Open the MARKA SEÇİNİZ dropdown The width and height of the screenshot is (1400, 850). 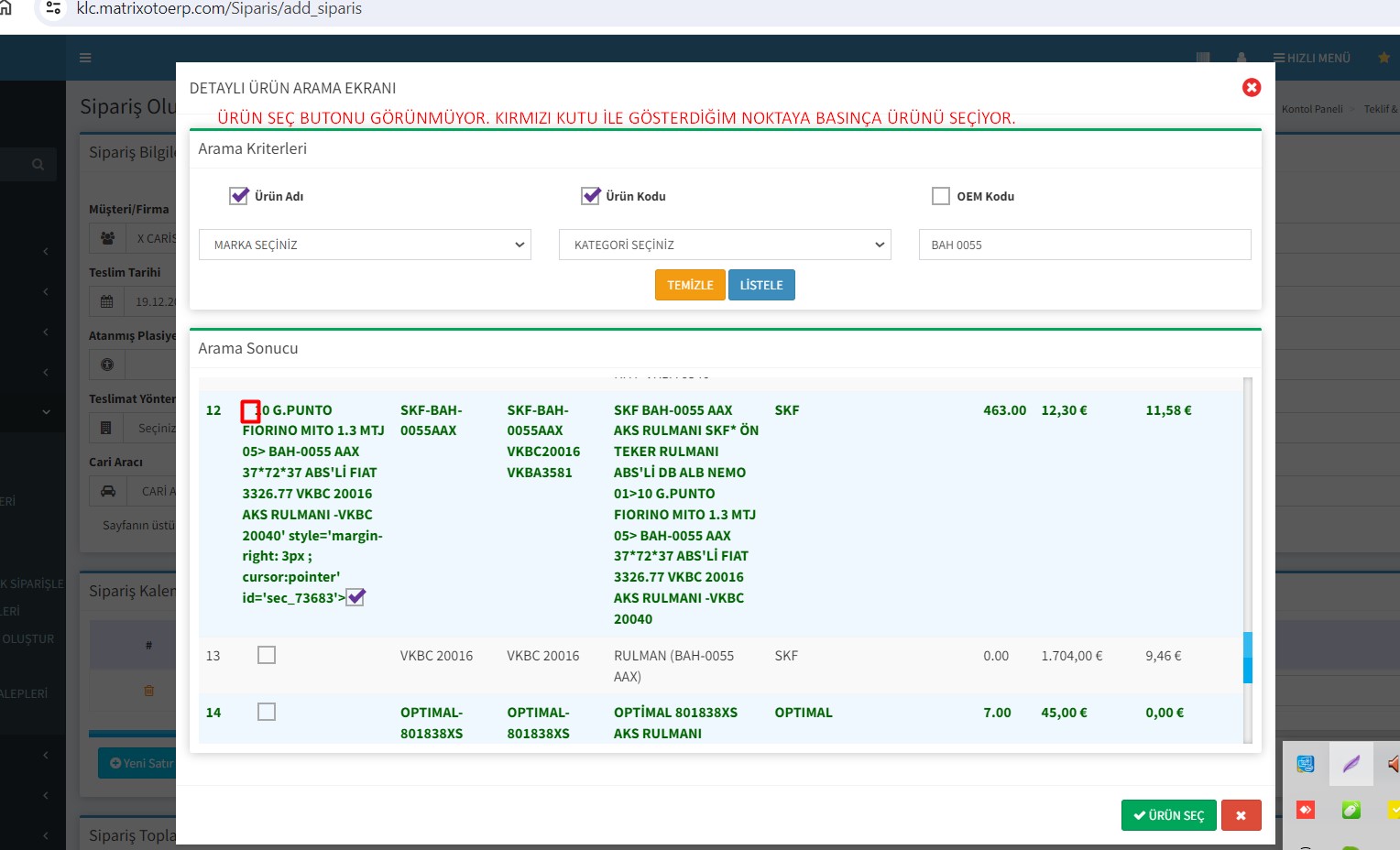click(365, 245)
